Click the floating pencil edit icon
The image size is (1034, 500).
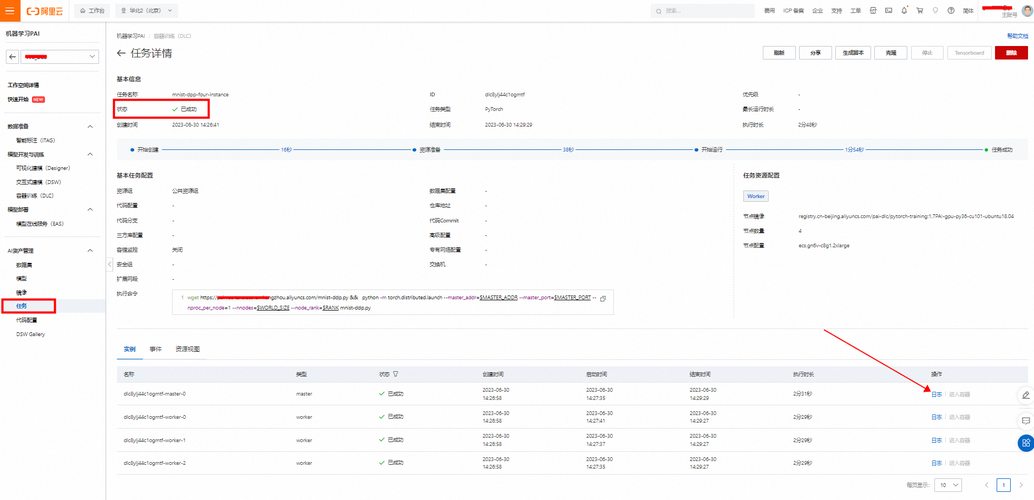[1025, 395]
